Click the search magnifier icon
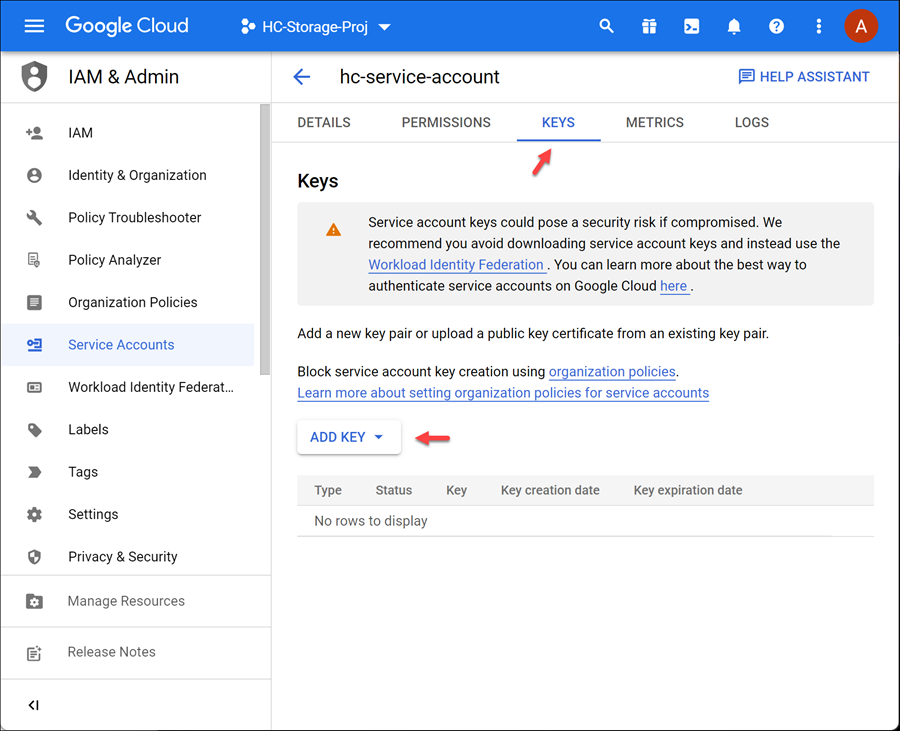The width and height of the screenshot is (900, 731). pos(606,26)
